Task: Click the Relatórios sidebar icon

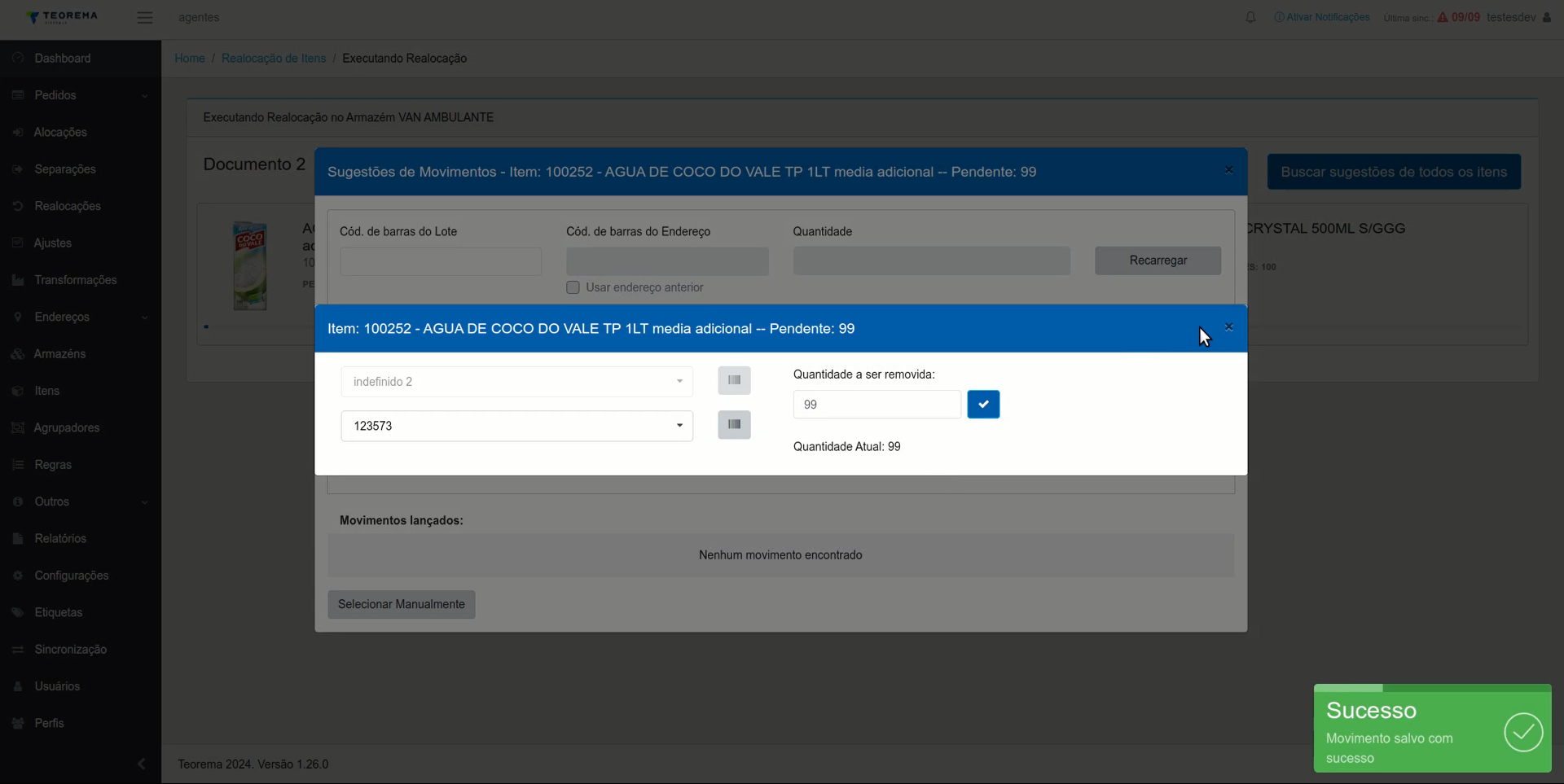Action: (x=18, y=539)
